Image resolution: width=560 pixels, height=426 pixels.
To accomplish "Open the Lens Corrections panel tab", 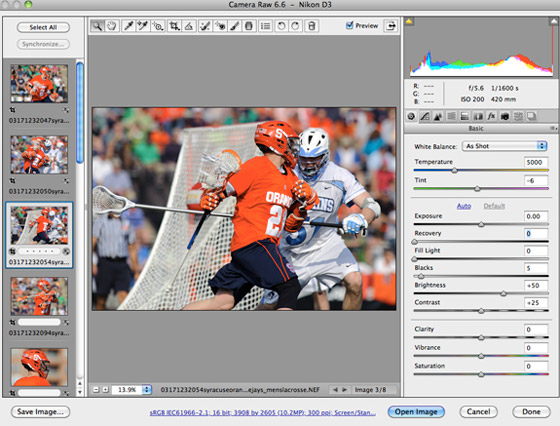I will [478, 116].
